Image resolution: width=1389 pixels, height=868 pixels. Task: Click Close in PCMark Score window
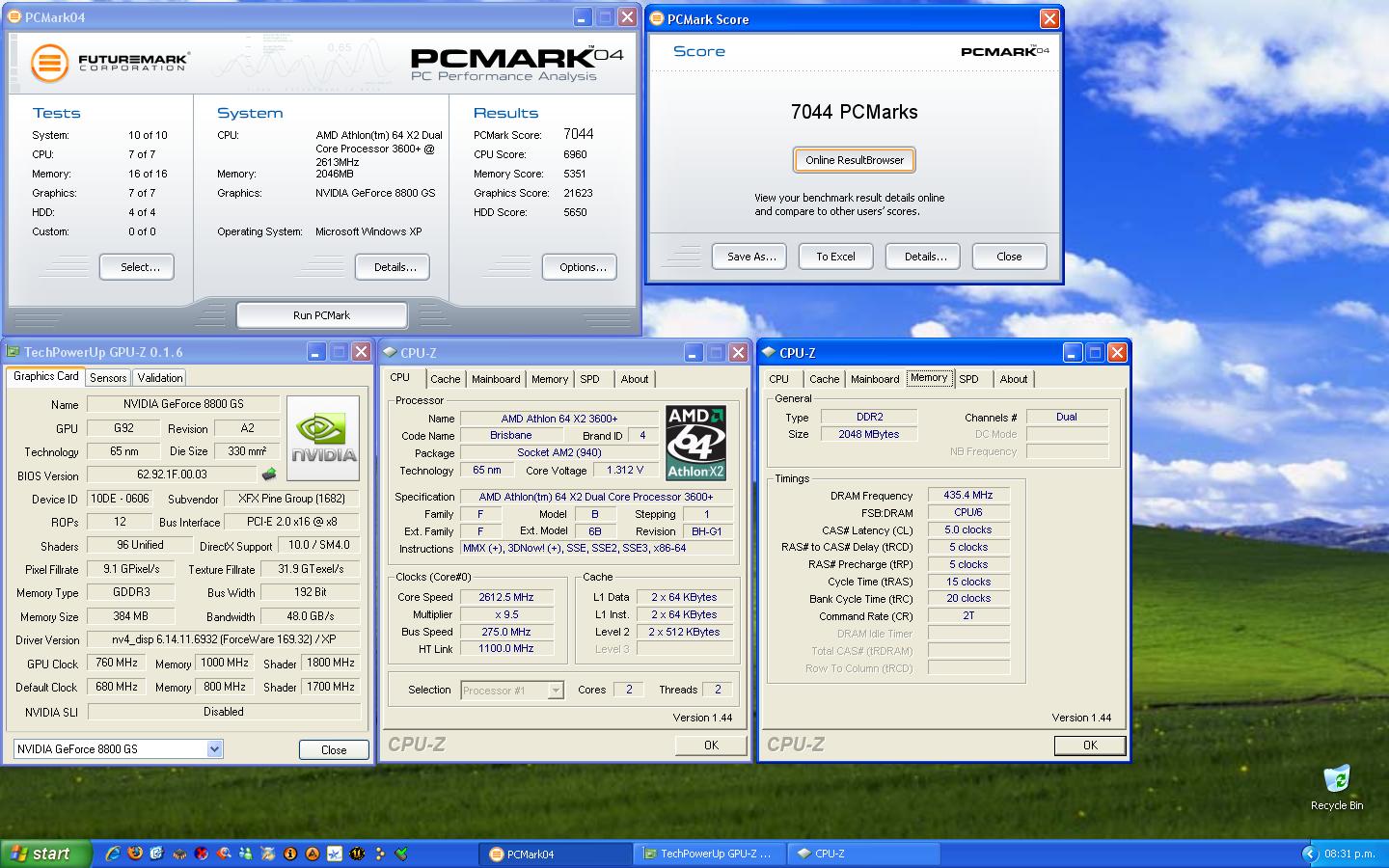click(x=1009, y=257)
